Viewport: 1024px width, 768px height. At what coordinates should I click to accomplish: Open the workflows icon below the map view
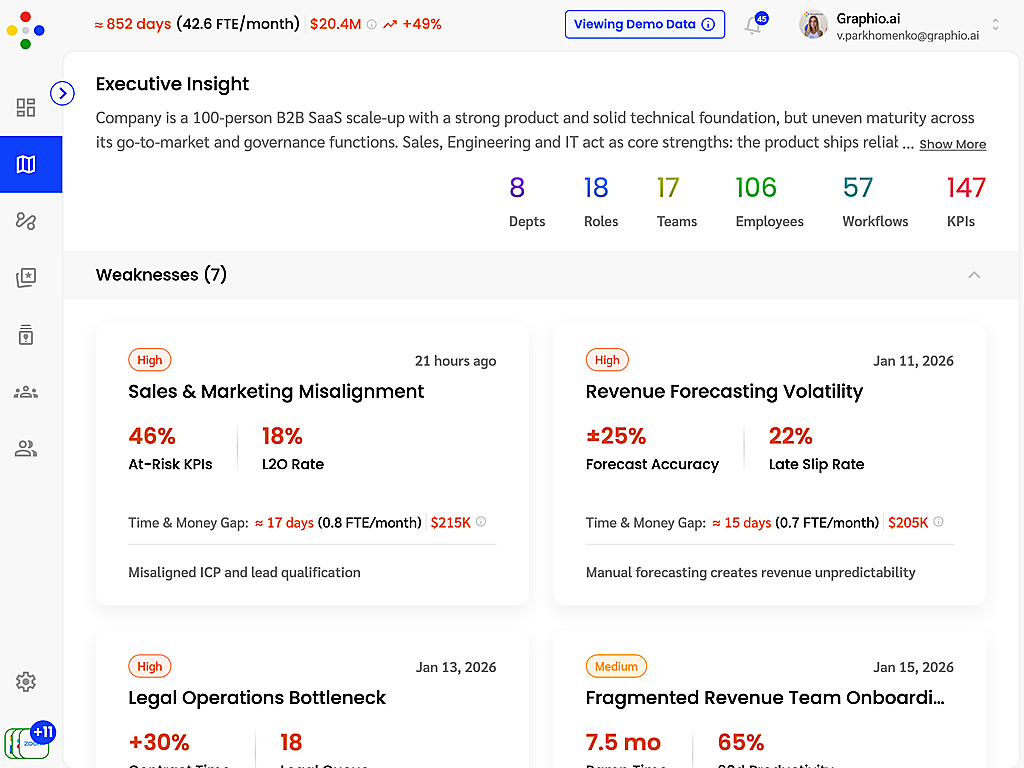[25, 221]
